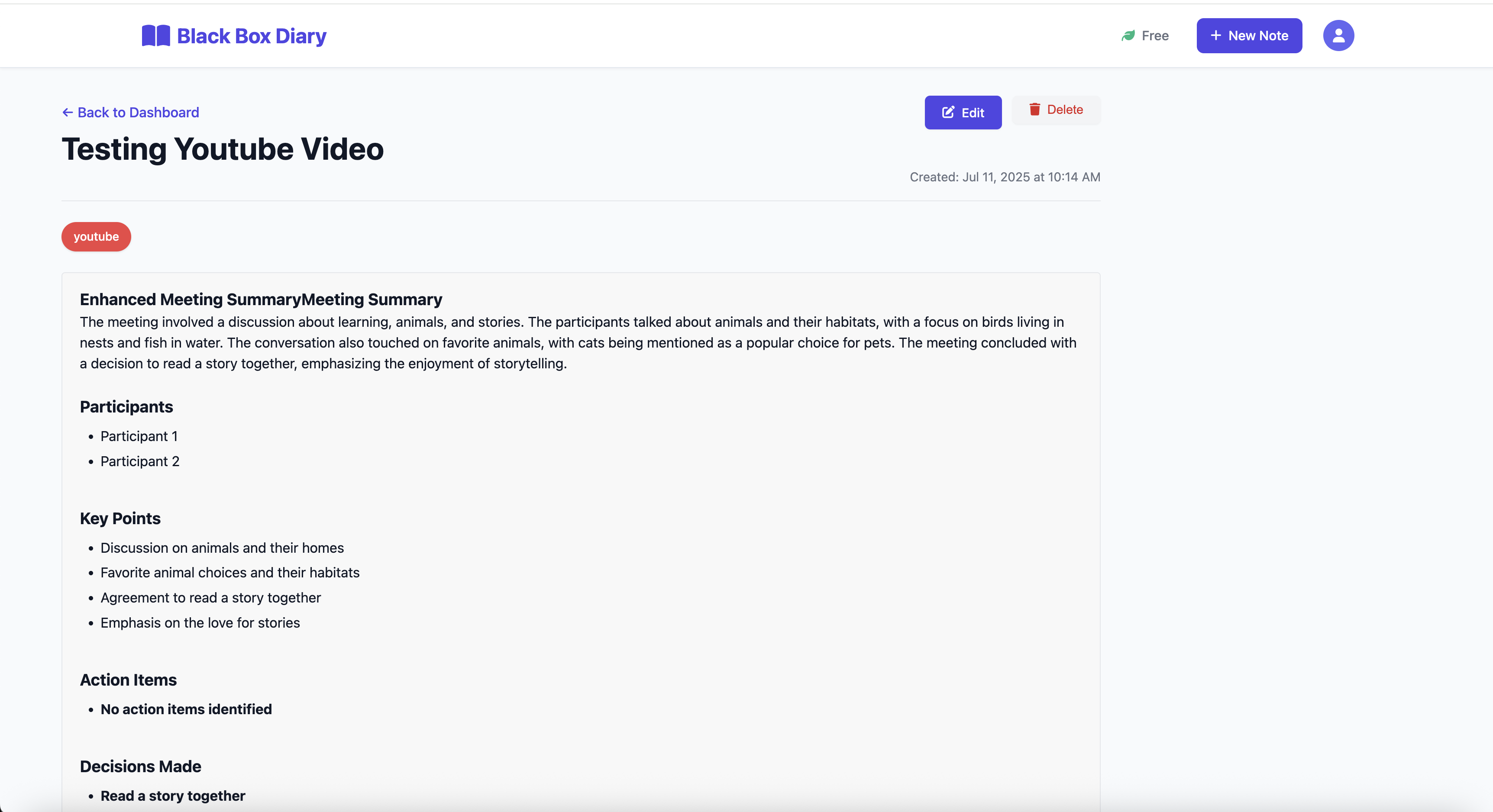The image size is (1493, 812).
Task: Click the red trash can icon
Action: (1034, 110)
